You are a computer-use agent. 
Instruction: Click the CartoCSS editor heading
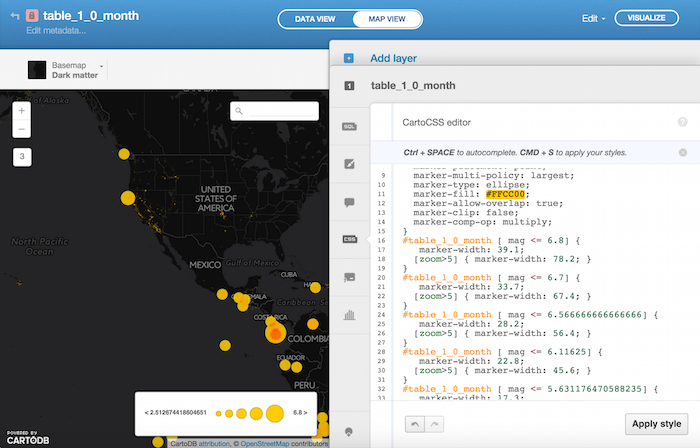(x=436, y=122)
